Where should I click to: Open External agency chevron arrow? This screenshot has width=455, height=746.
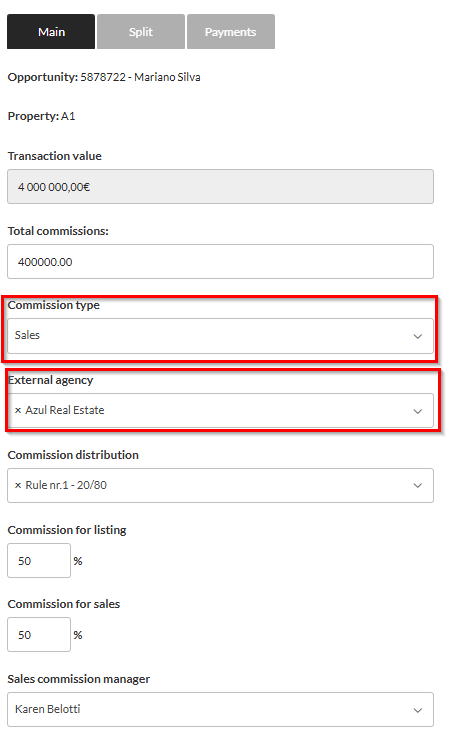tap(417, 411)
